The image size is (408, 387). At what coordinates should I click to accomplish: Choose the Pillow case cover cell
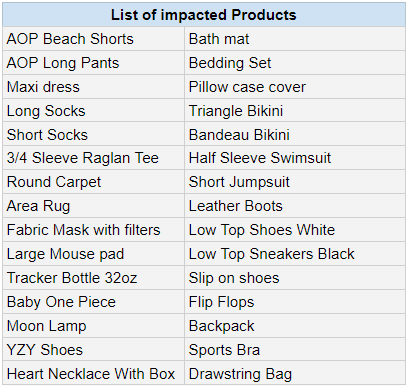click(x=295, y=87)
